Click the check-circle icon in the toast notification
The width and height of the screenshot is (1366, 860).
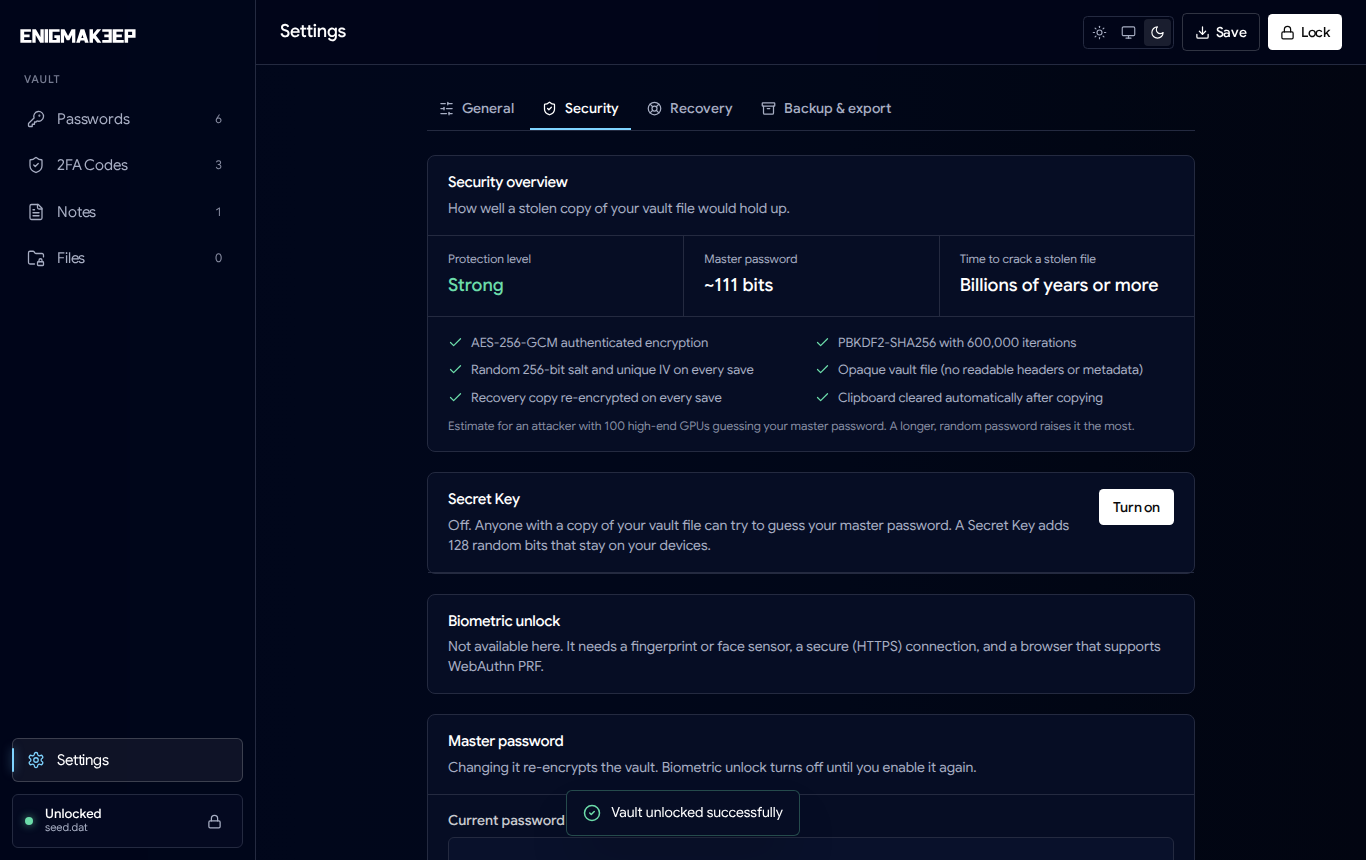pos(592,813)
